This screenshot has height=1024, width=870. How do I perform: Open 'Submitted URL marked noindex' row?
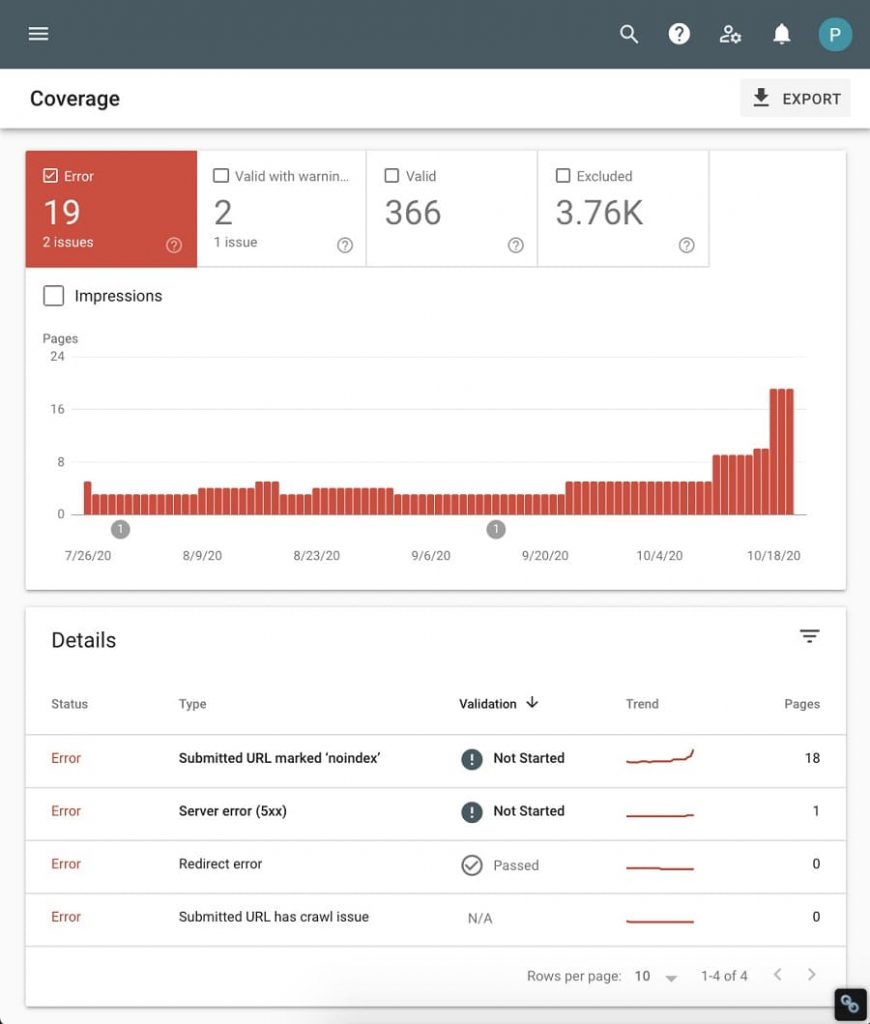(279, 758)
